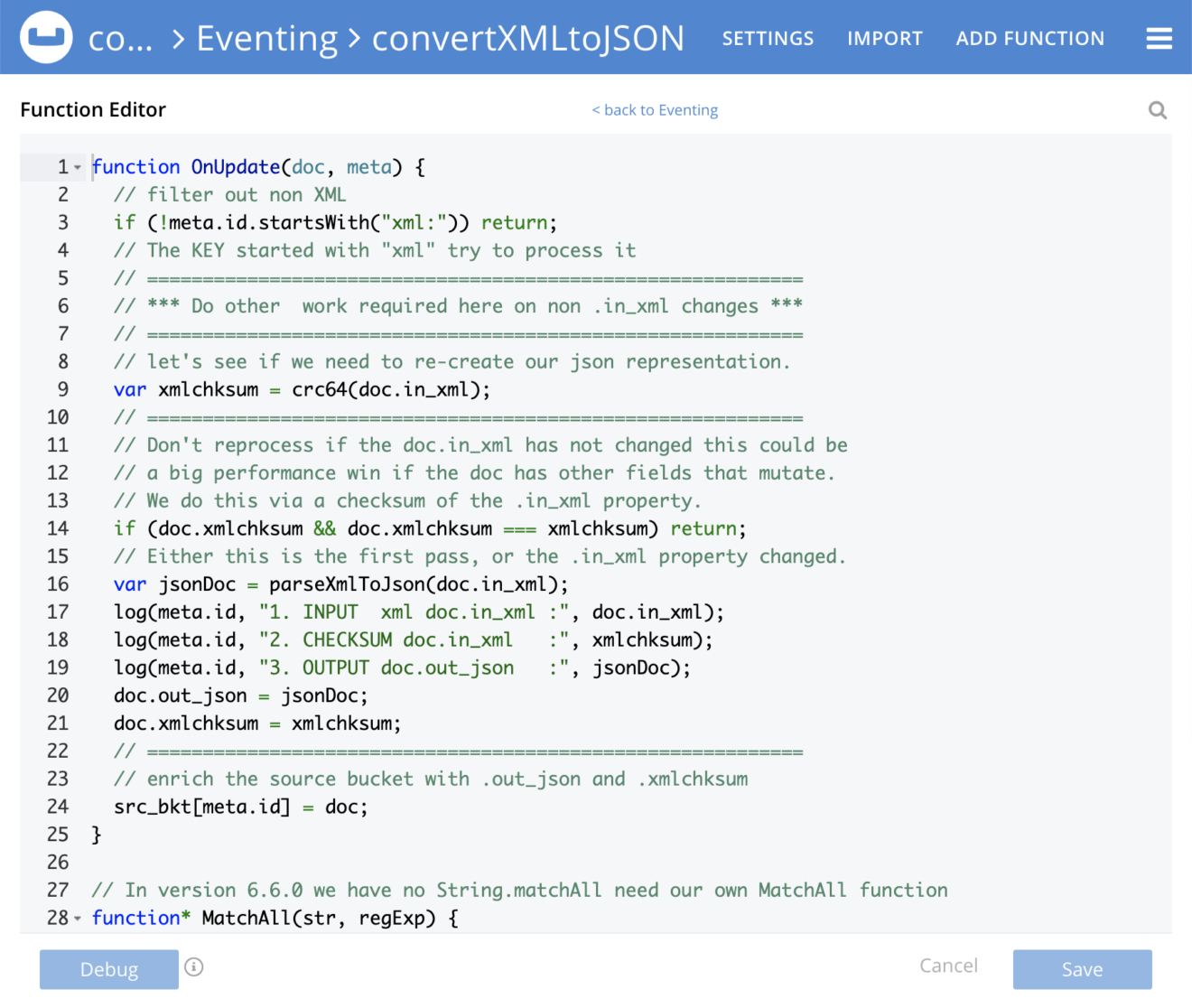This screenshot has width=1192, height=1008.
Task: Select line number 1 in the gutter
Action: click(61, 167)
